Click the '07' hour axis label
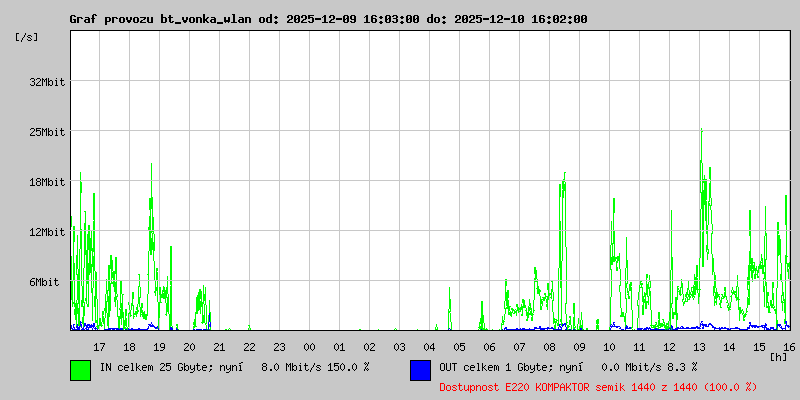This screenshot has width=800, height=400. 519,347
